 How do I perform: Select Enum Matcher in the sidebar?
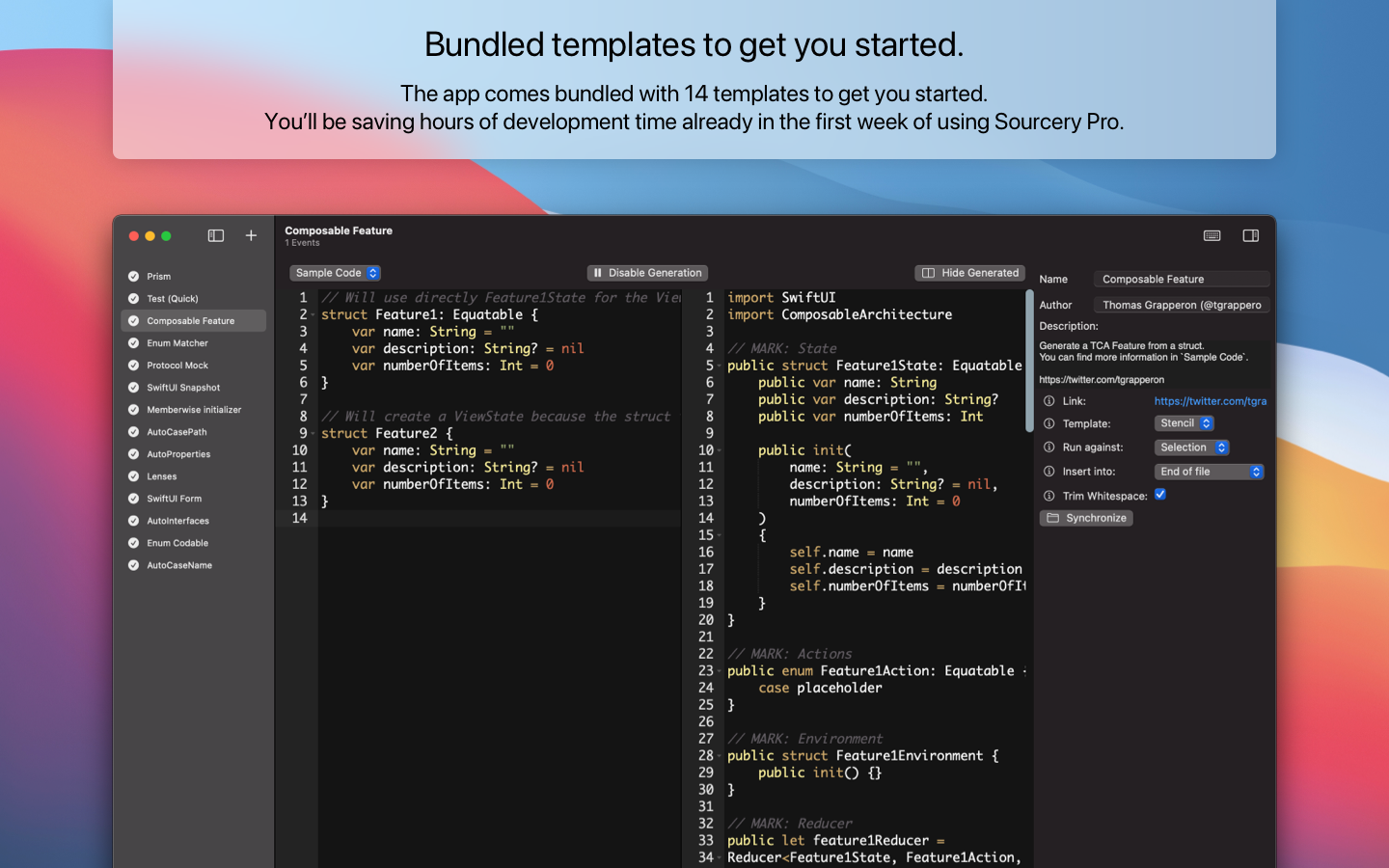[x=177, y=343]
